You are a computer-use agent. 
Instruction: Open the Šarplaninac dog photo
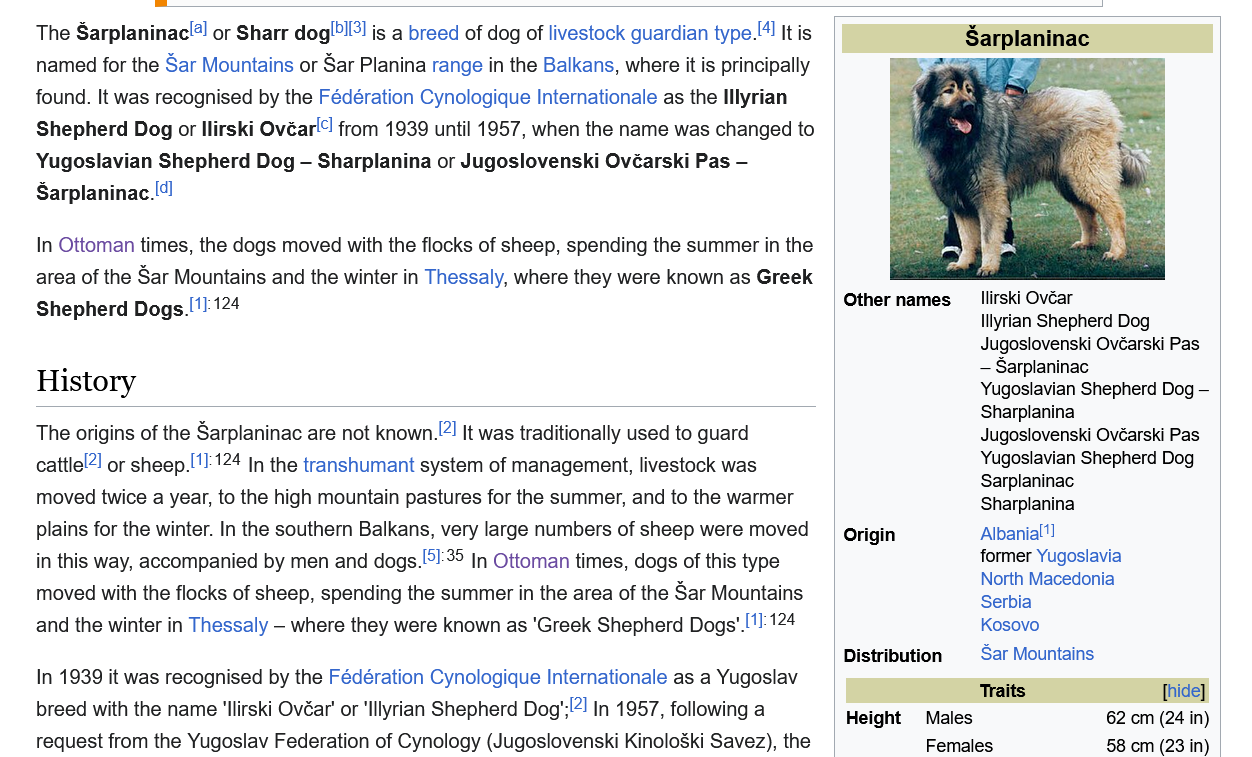coord(1027,168)
